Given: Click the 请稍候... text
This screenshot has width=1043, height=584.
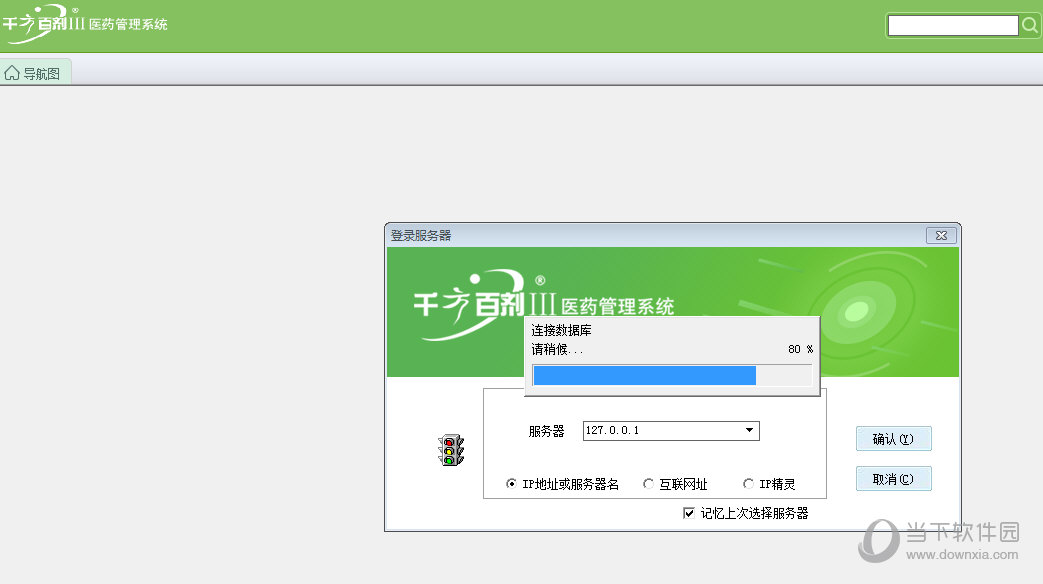Looking at the screenshot, I should pyautogui.click(x=557, y=349).
